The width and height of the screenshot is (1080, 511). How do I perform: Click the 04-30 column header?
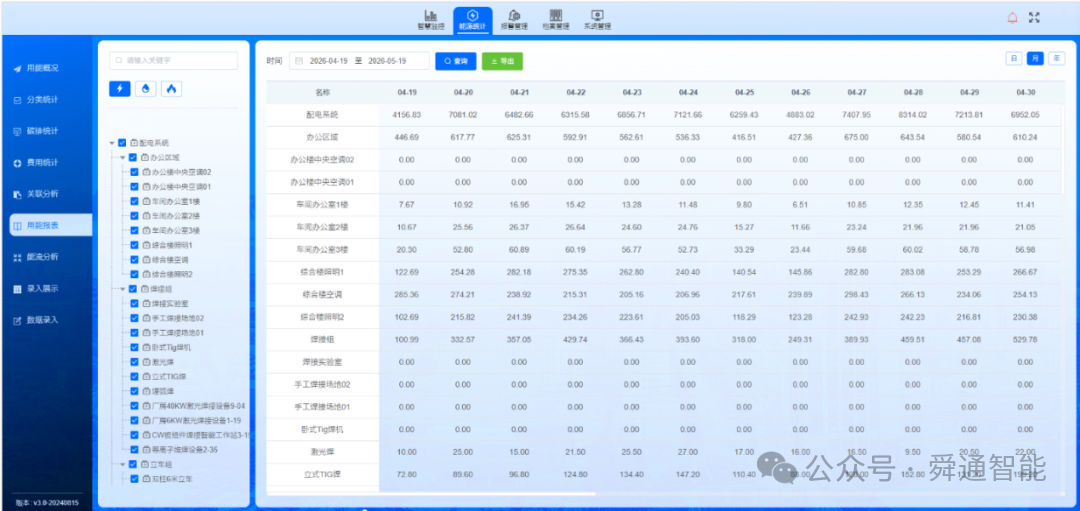tap(1026, 92)
